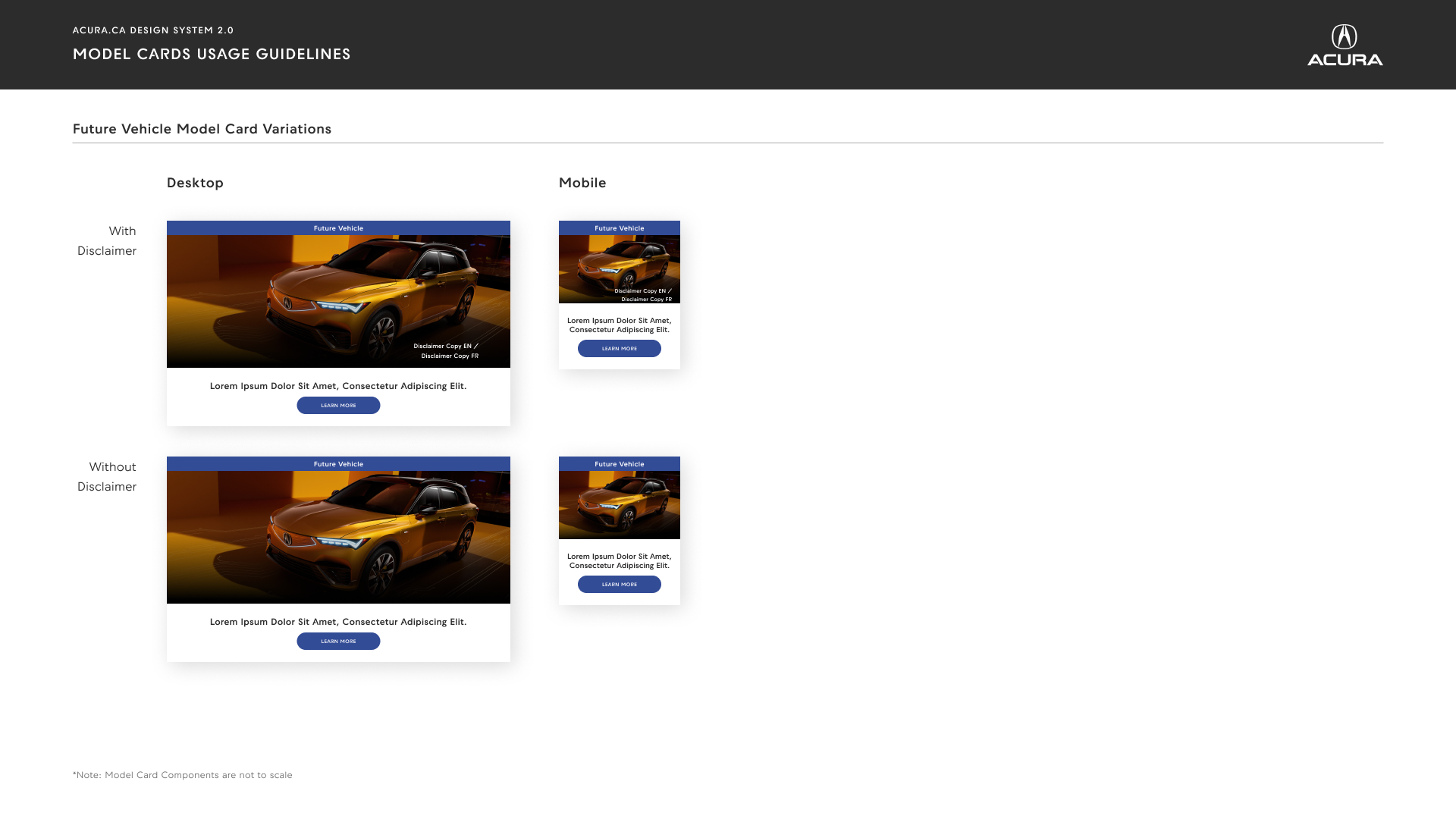This screenshot has height=819, width=1456.
Task: Select the Future Vehicle banner on mobile card with disclaimer
Action: point(620,228)
